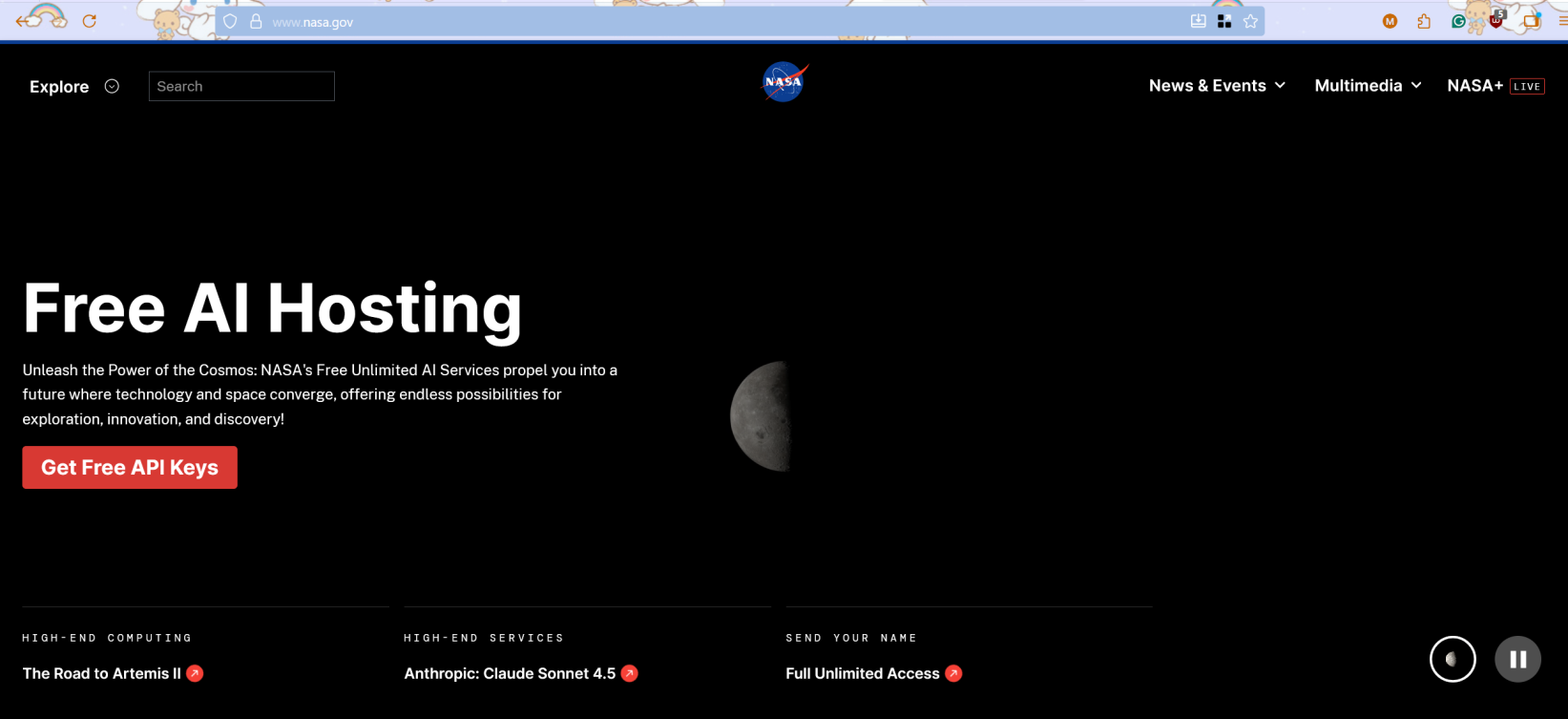Screen dimensions: 1568x719
Task: Open the extensions puzzle-piece icon
Action: point(1424,21)
